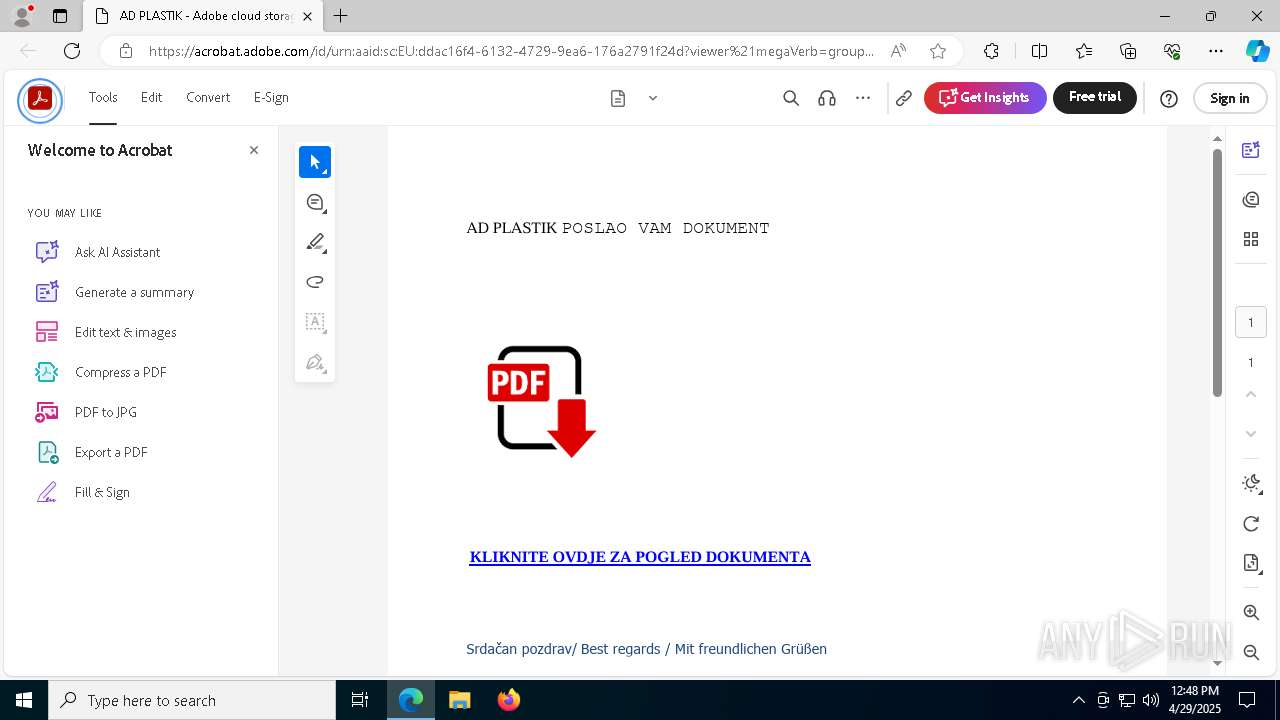Screen dimensions: 1280x720
Task: Open the E-Sign menu
Action: point(271,97)
